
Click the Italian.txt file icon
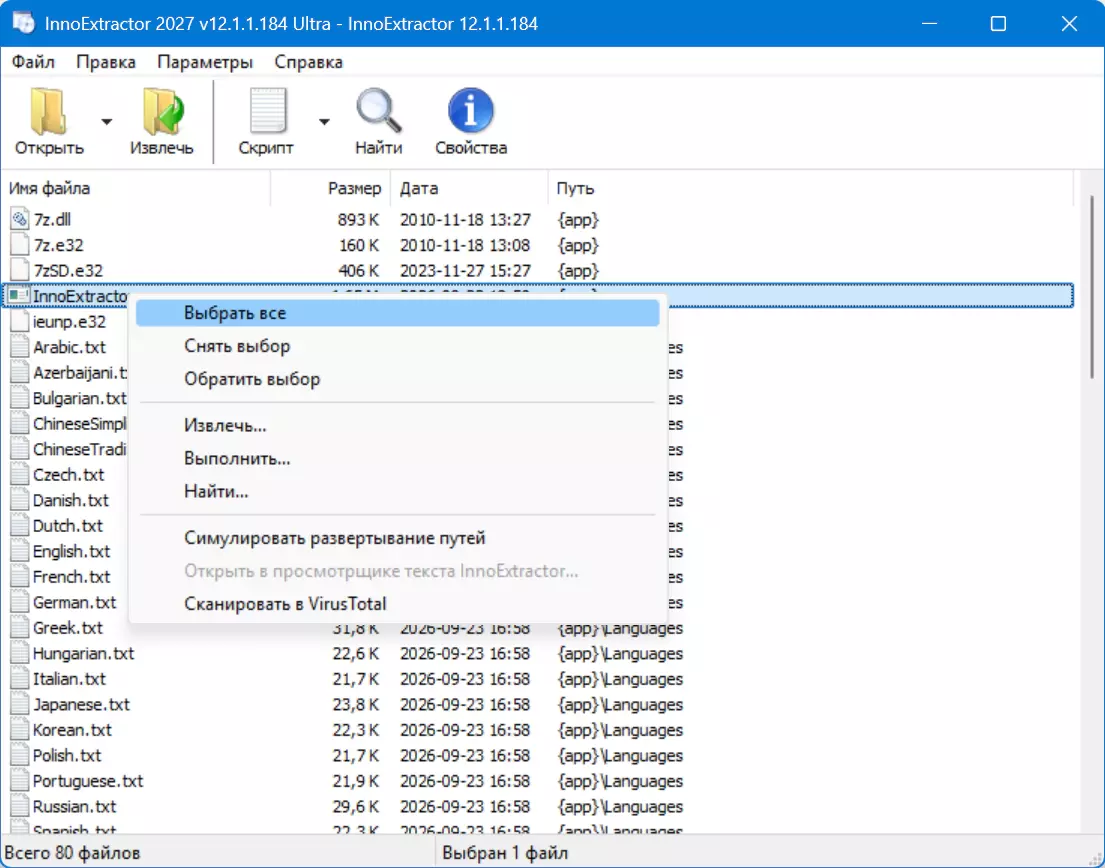click(x=20, y=678)
